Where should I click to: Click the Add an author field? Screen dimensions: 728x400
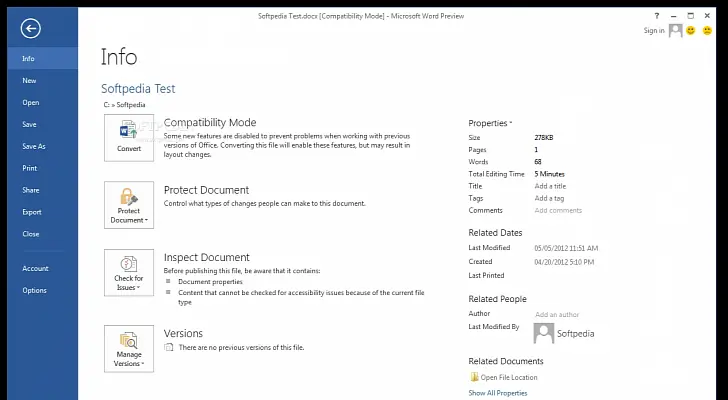(x=557, y=314)
